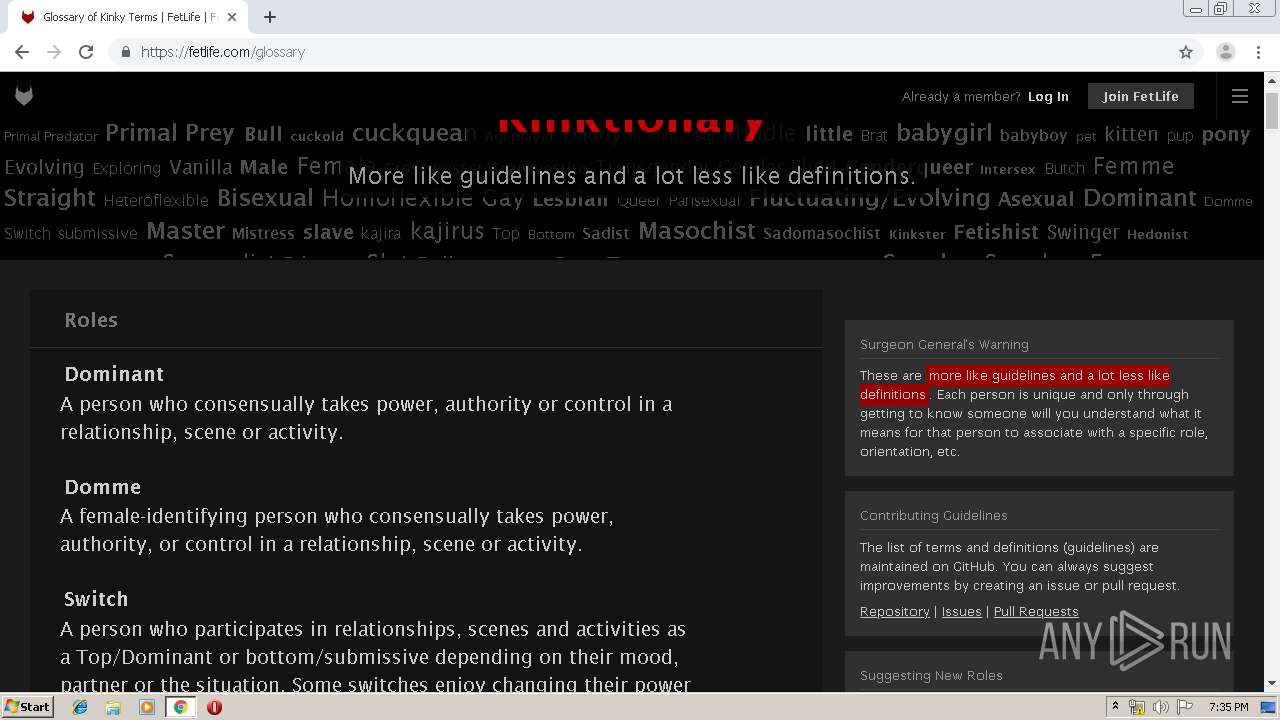Screen dimensions: 1280x720
Task: Click 'Sadomasochist' in tag cloud
Action: pos(822,234)
